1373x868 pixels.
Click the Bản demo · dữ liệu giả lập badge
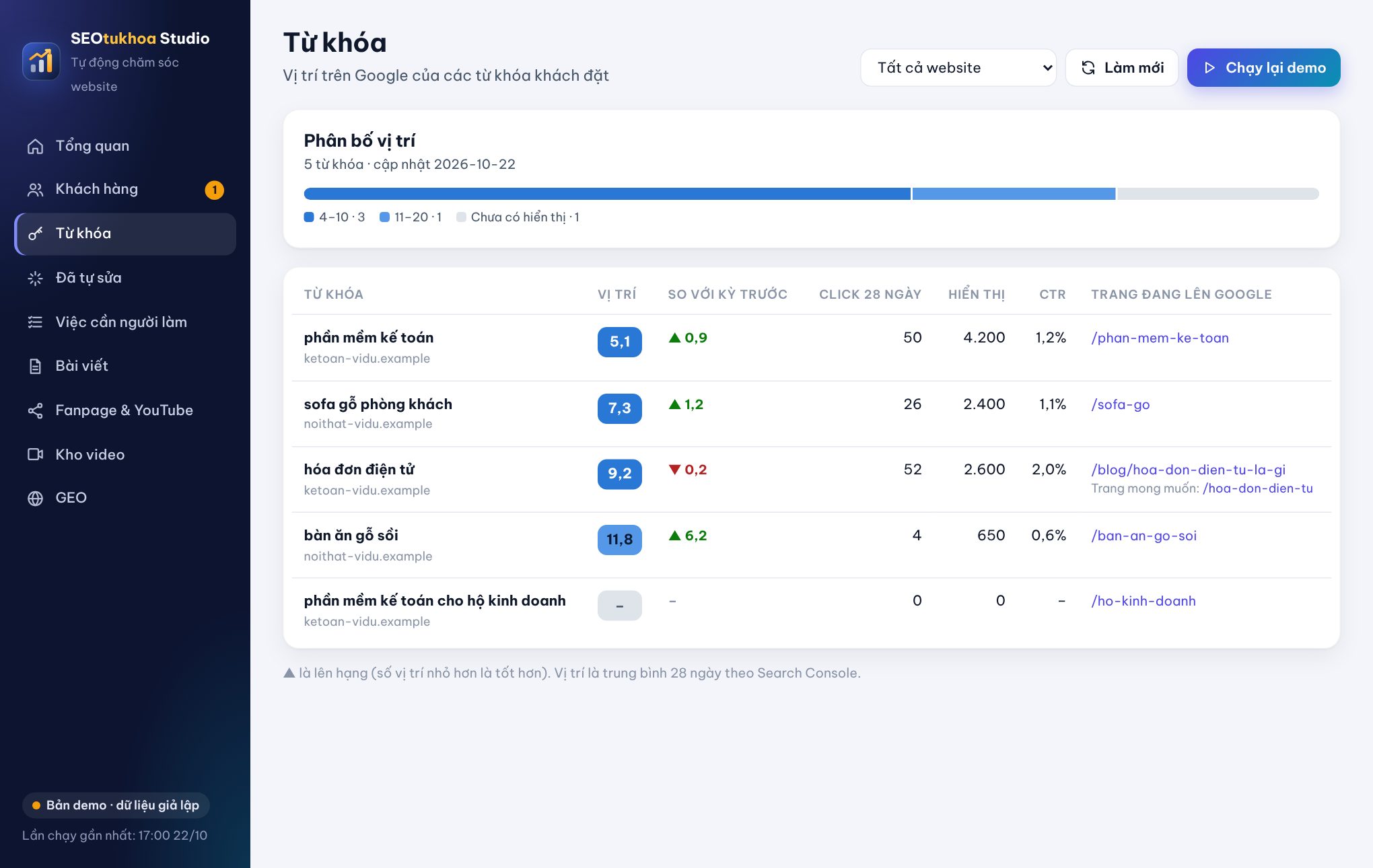pyautogui.click(x=116, y=805)
